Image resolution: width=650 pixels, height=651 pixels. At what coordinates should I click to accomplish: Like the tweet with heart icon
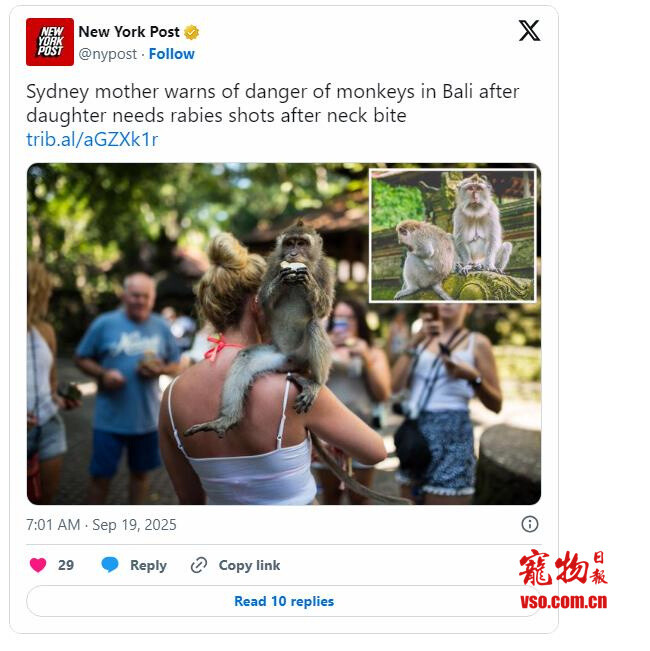click(x=38, y=565)
